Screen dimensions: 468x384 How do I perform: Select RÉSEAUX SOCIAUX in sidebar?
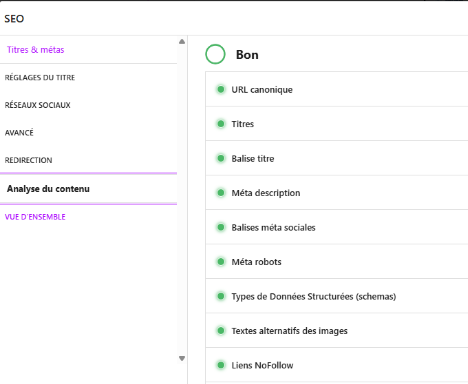(x=38, y=105)
